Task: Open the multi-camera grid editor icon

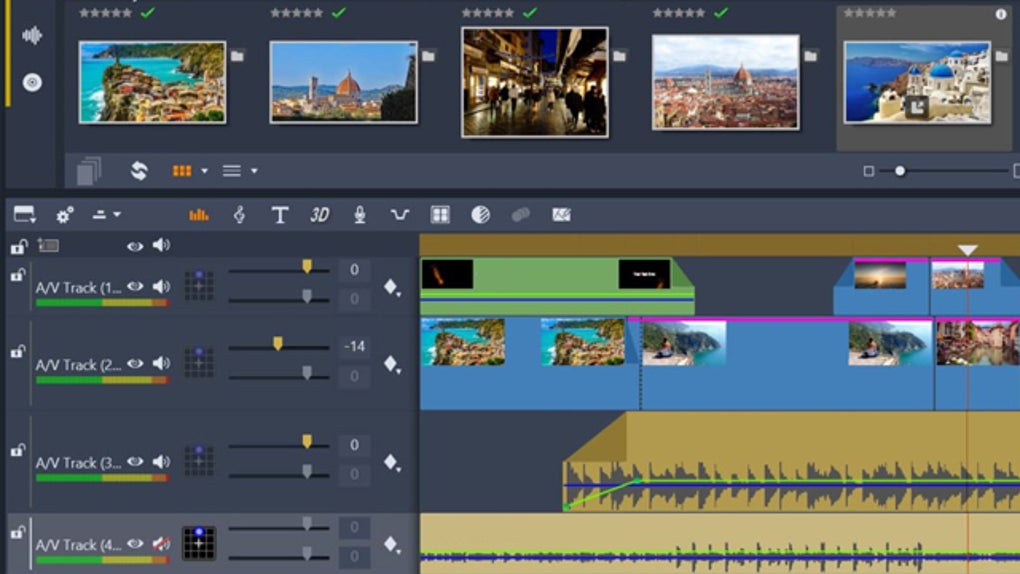Action: click(440, 215)
